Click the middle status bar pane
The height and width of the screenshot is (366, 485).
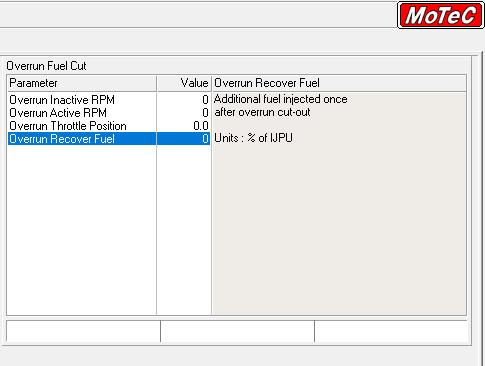click(237, 331)
